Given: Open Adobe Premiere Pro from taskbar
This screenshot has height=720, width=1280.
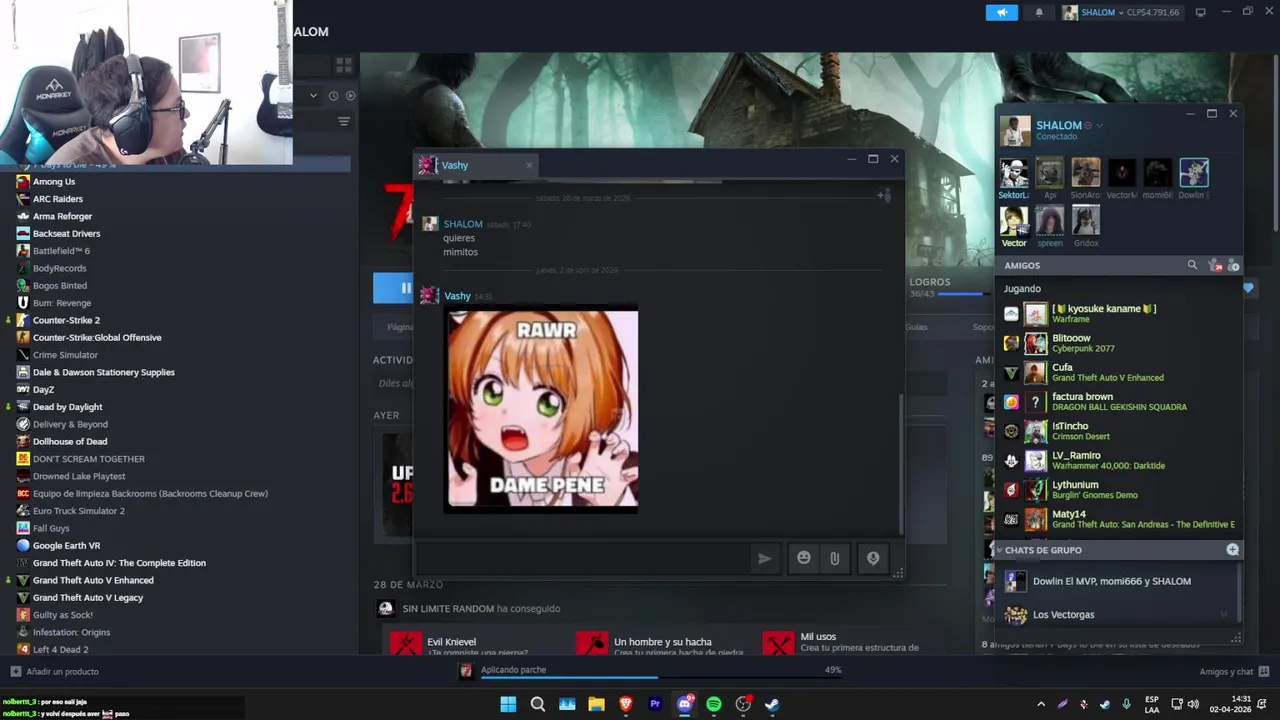Looking at the screenshot, I should 655,704.
